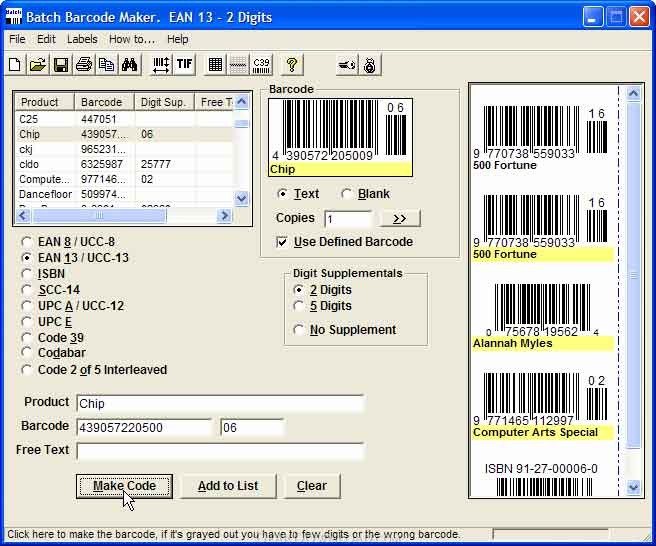
Task: Click the Digit Sup. column header
Action: coord(164,102)
